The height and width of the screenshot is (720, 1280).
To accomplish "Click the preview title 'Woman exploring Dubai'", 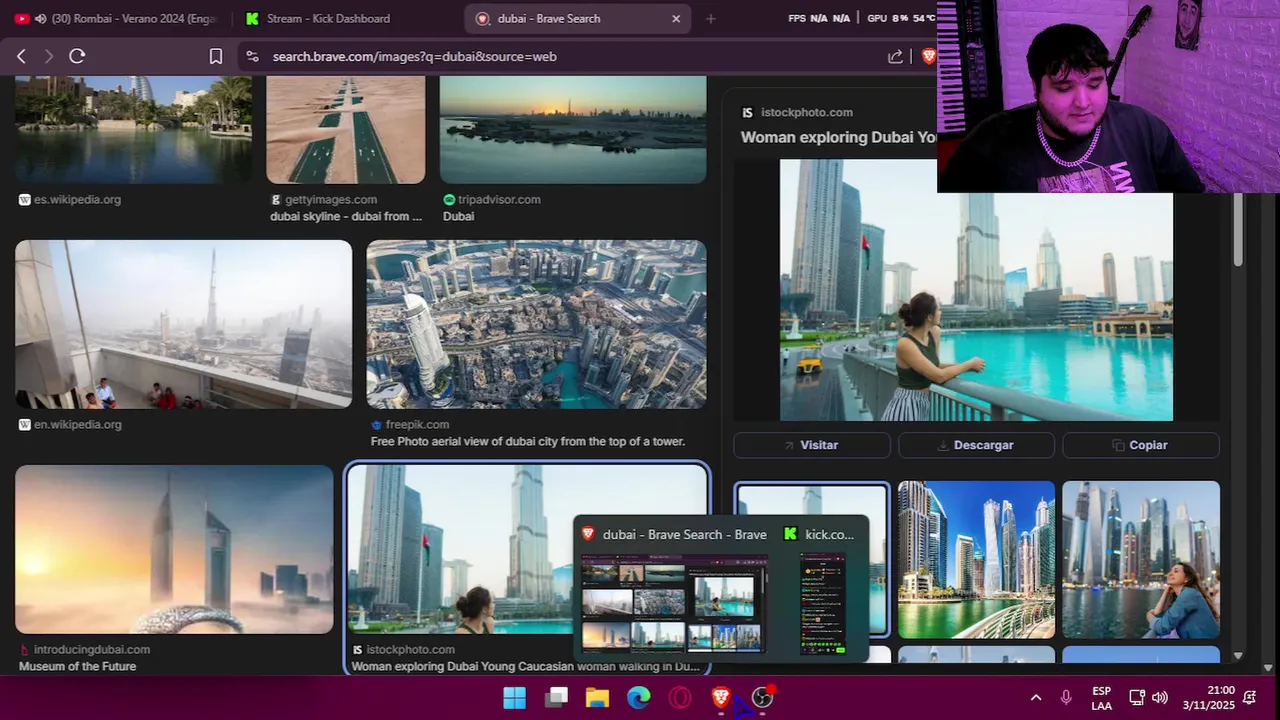I will [x=838, y=138].
